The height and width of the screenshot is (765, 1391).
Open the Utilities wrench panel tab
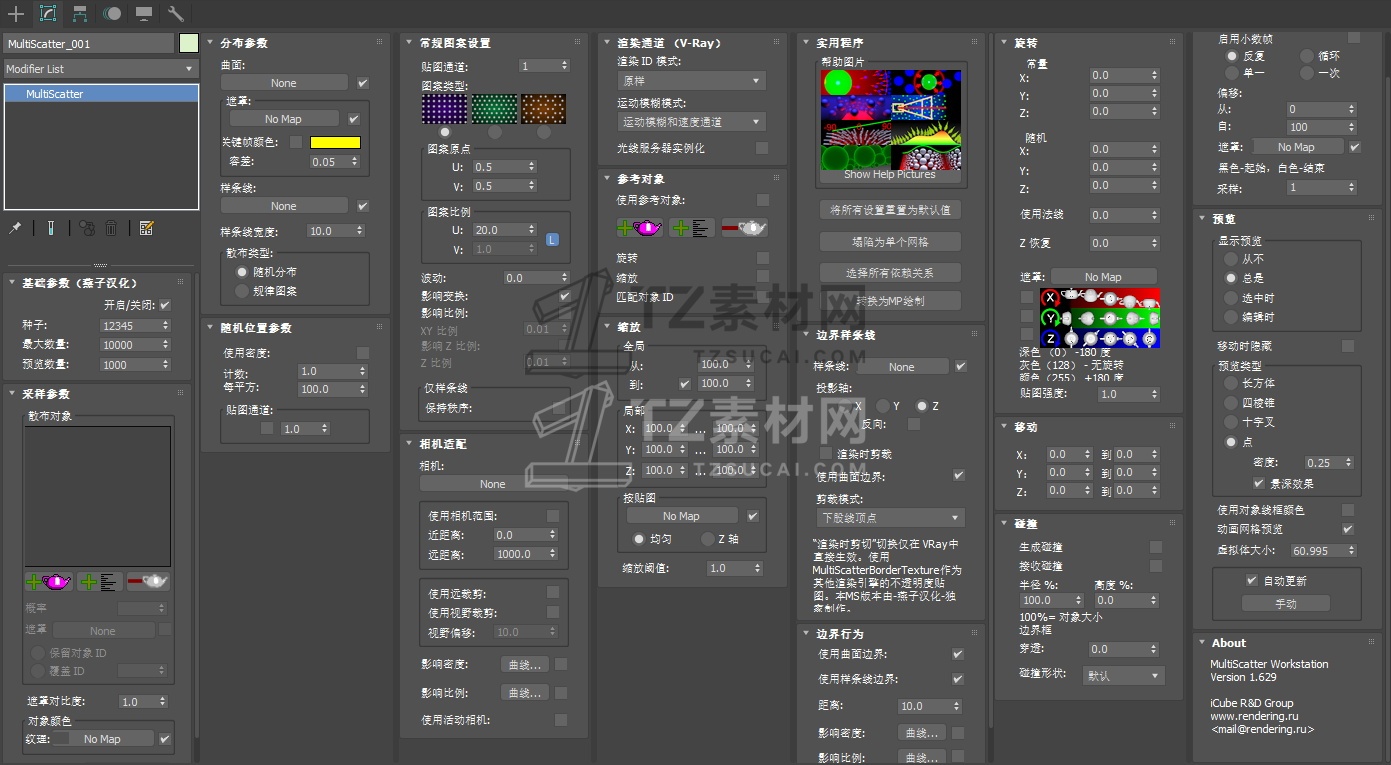tap(176, 14)
